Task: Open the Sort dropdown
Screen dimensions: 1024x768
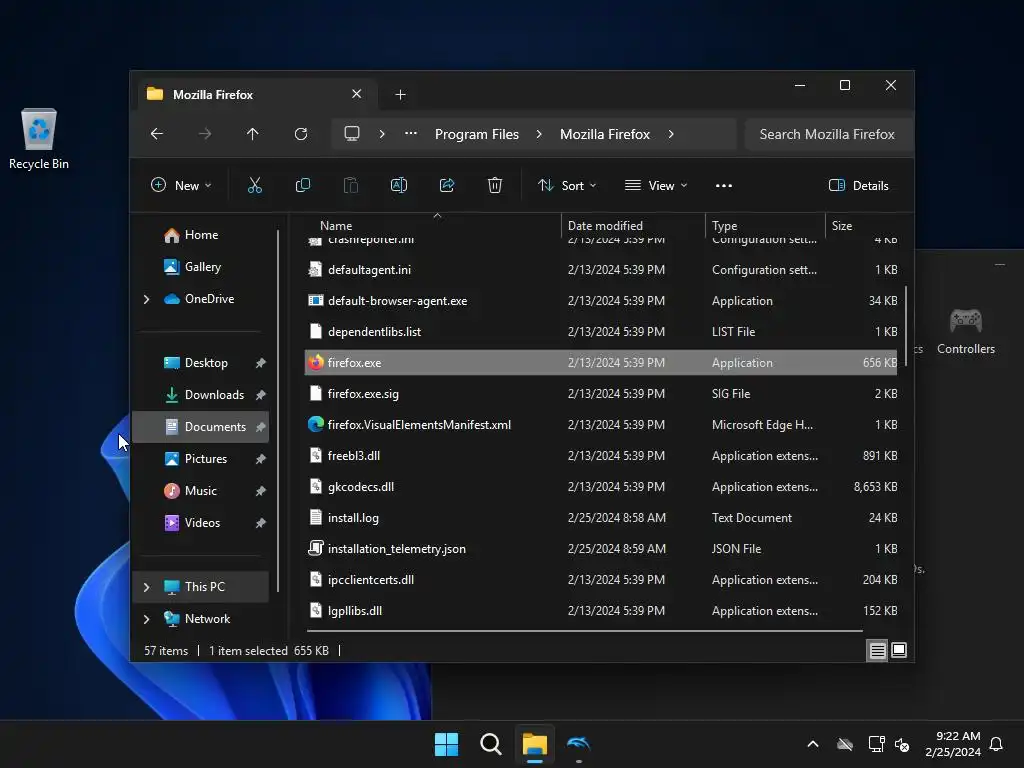Action: coord(567,185)
